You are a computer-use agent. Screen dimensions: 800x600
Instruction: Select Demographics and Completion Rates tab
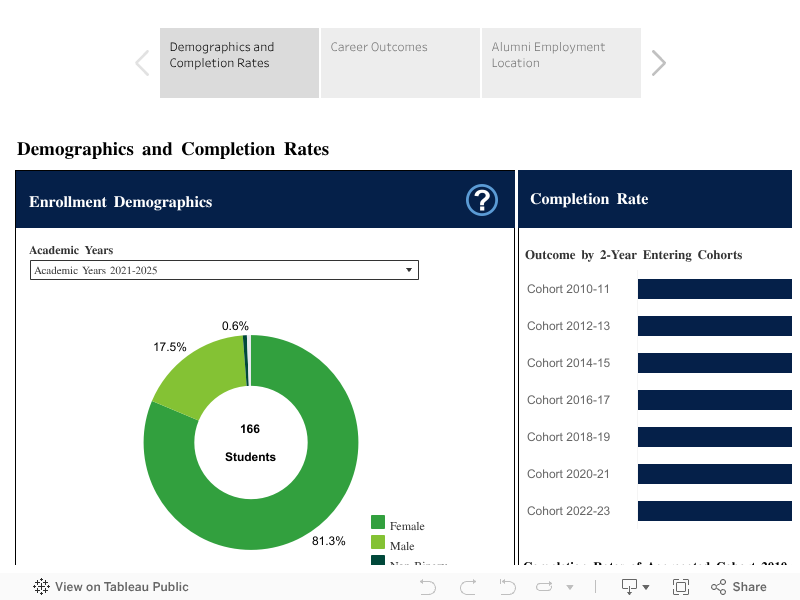click(x=239, y=63)
